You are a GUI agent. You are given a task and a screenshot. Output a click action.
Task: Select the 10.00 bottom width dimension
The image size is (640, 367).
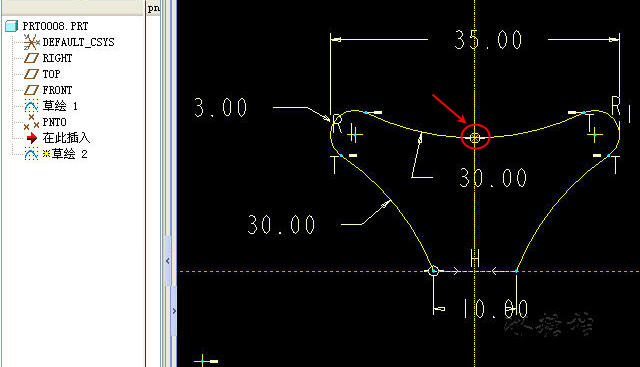pos(495,309)
